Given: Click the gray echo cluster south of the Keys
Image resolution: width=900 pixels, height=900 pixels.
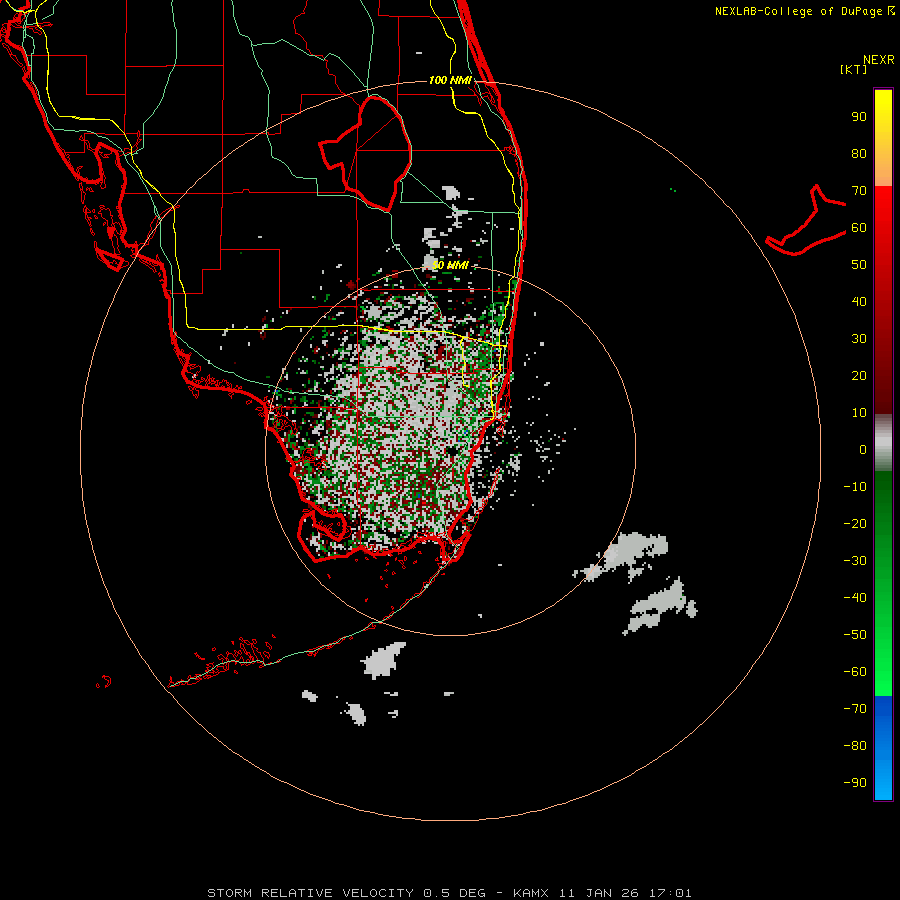Looking at the screenshot, I should [x=384, y=660].
